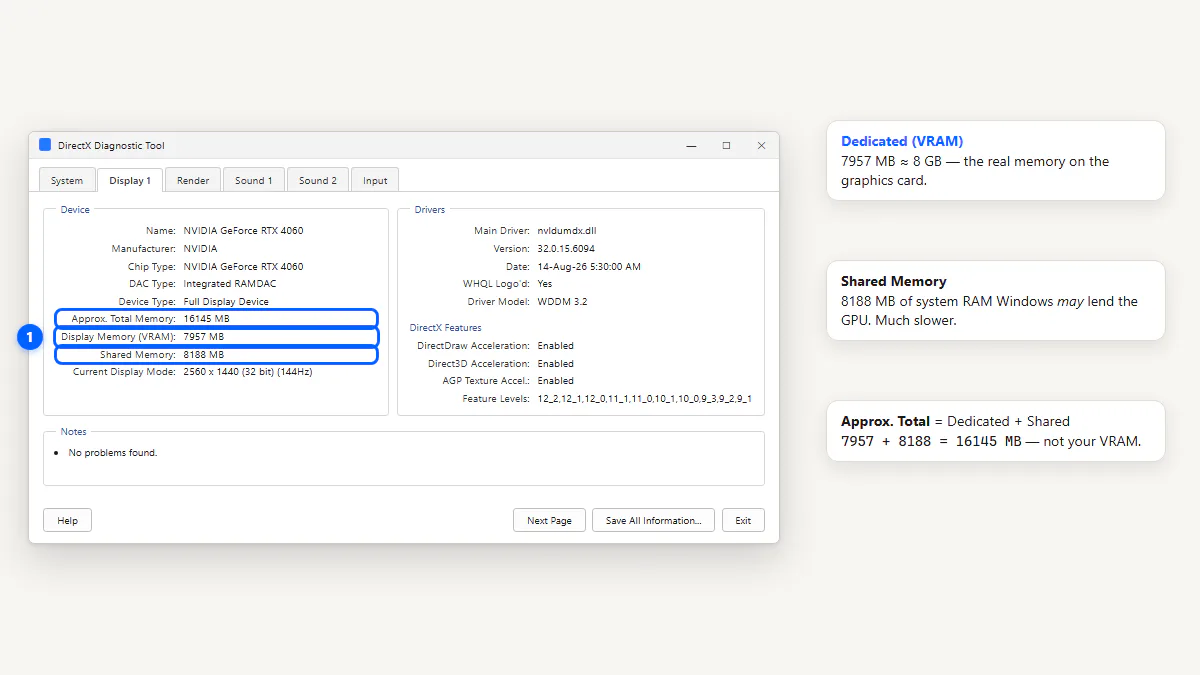Click Save All Information button

653,520
